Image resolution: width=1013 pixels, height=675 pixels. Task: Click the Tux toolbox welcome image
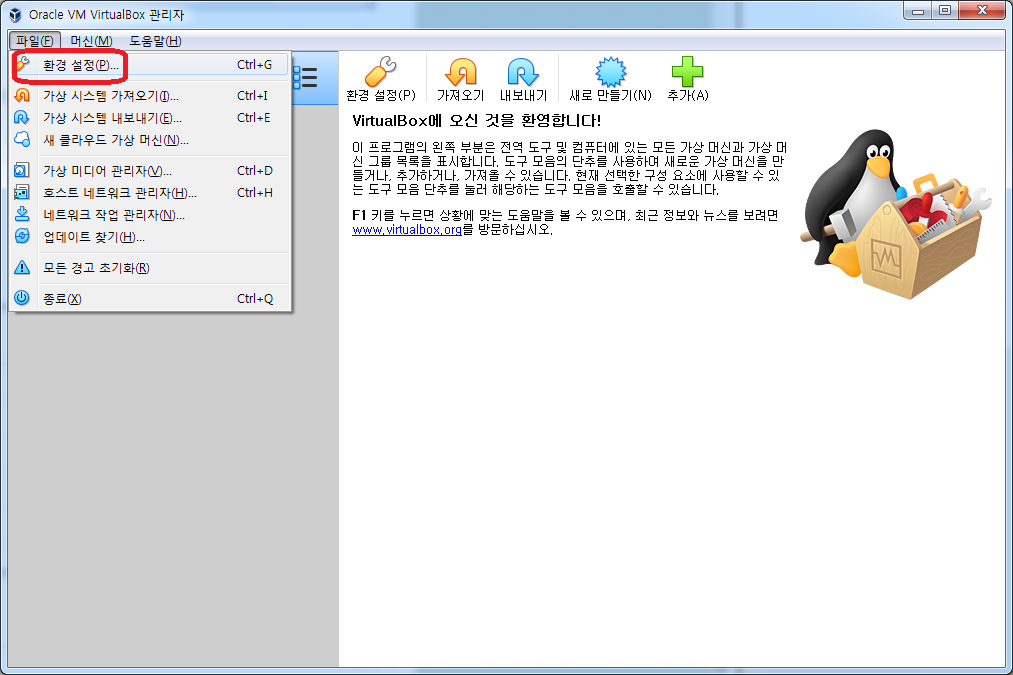click(895, 213)
